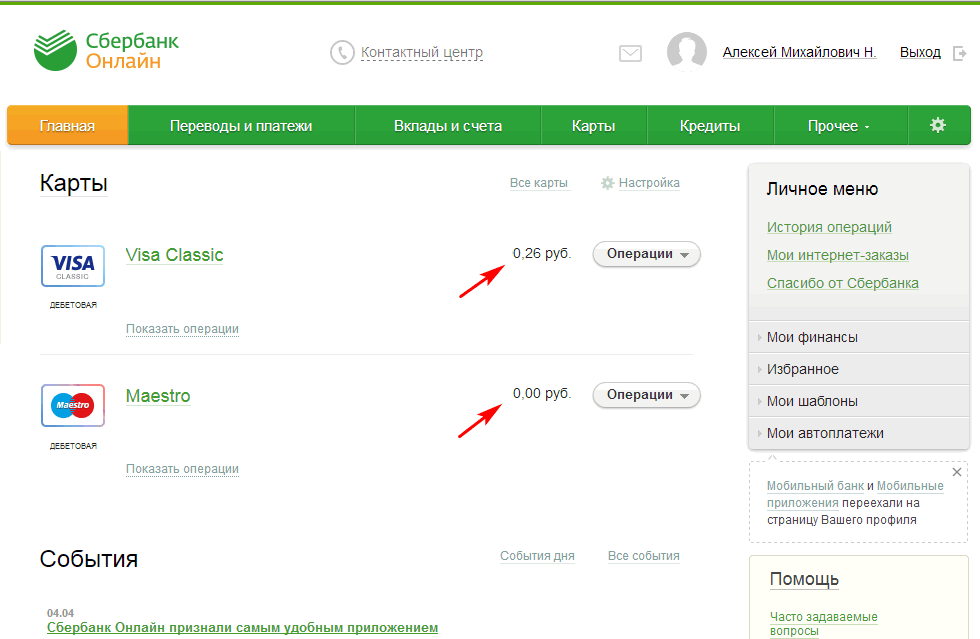Viewport: 980px width, 639px height.
Task: Click the Visa Classic card image
Action: coord(73,266)
